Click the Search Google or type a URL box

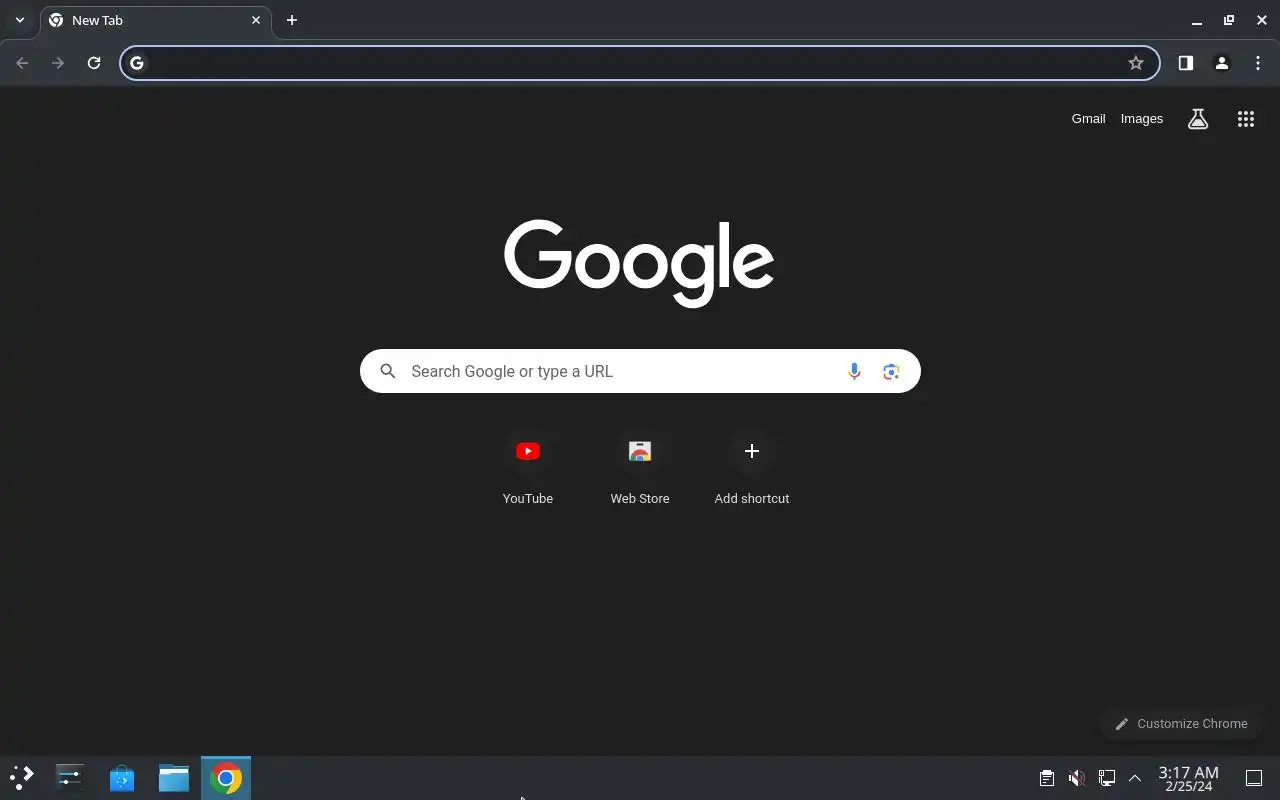pyautogui.click(x=640, y=371)
